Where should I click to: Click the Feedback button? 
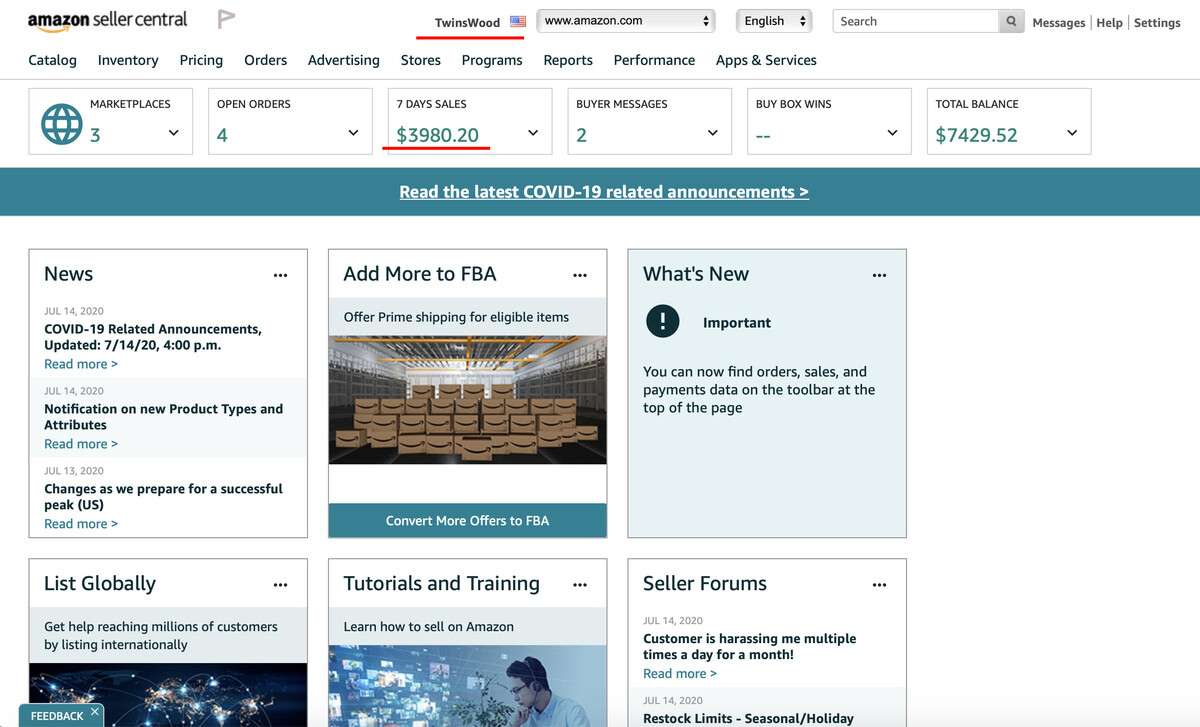57,716
